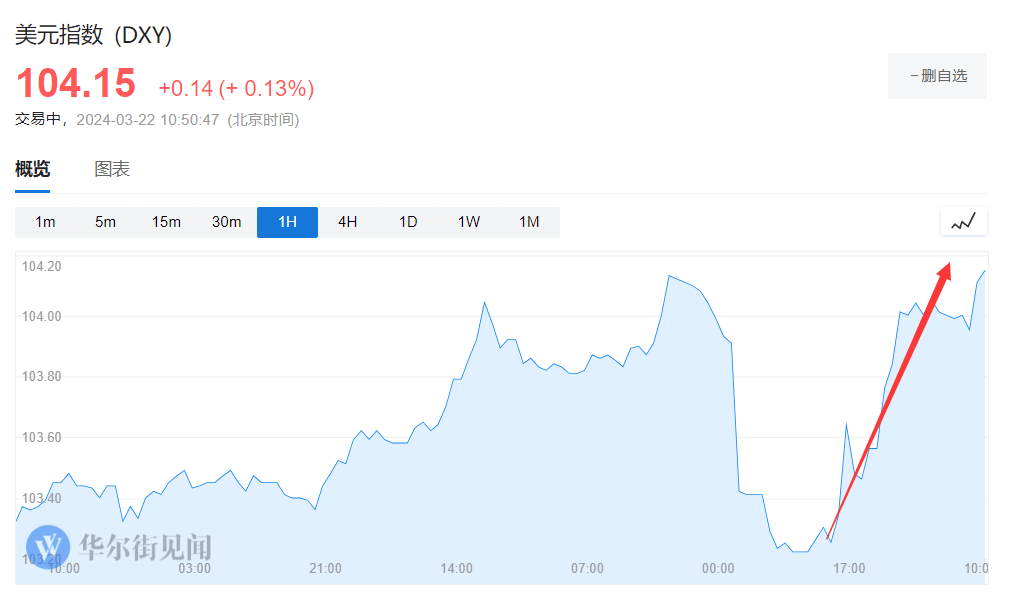Click the 104.15 current price
Screen dimensions: 1009x598
click(75, 83)
